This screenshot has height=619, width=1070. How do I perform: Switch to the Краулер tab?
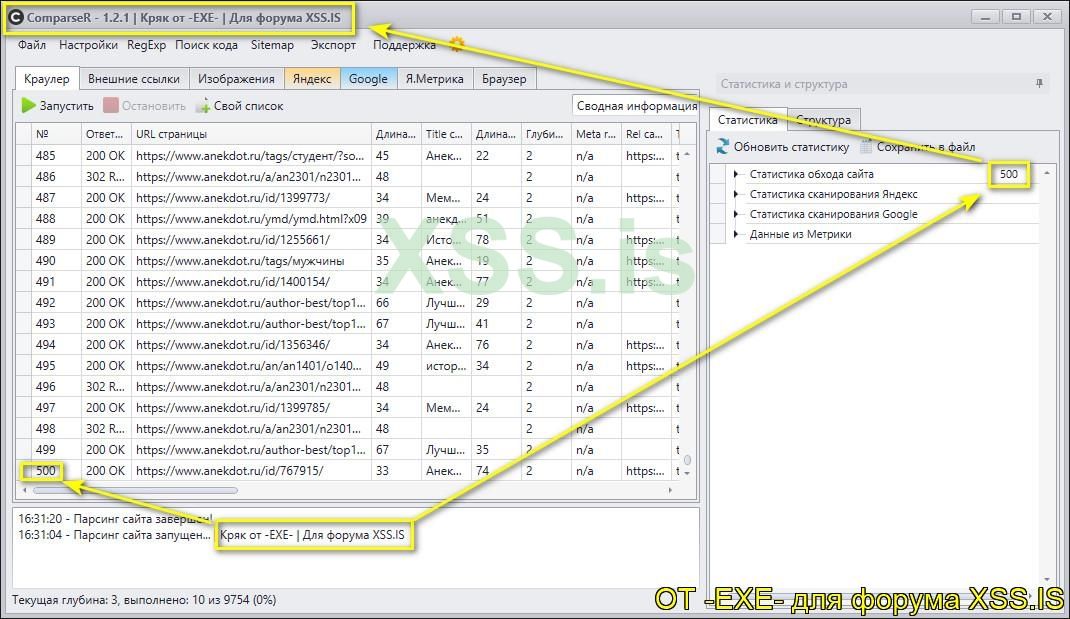pos(46,78)
